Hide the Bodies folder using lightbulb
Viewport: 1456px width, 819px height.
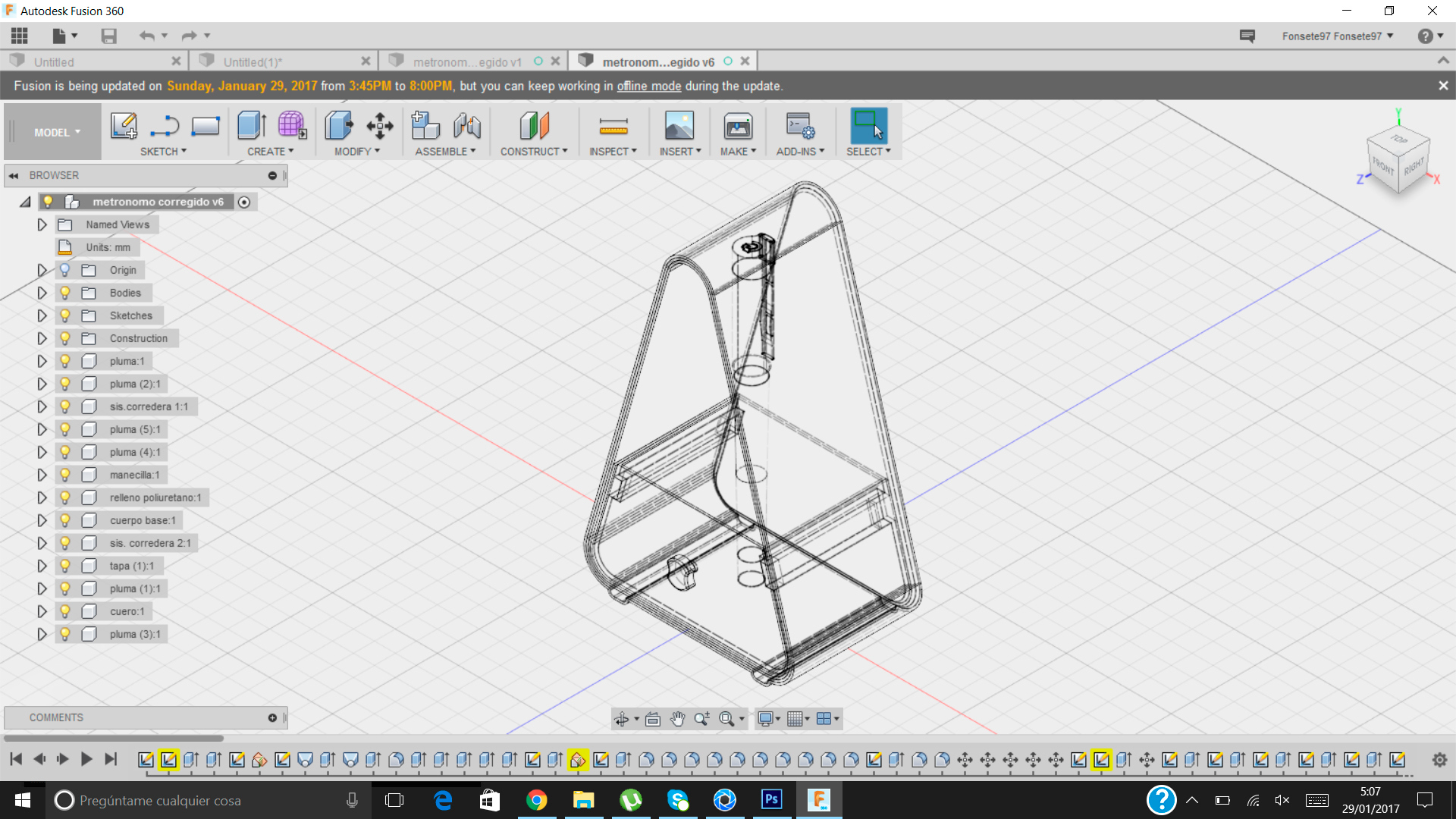(65, 293)
